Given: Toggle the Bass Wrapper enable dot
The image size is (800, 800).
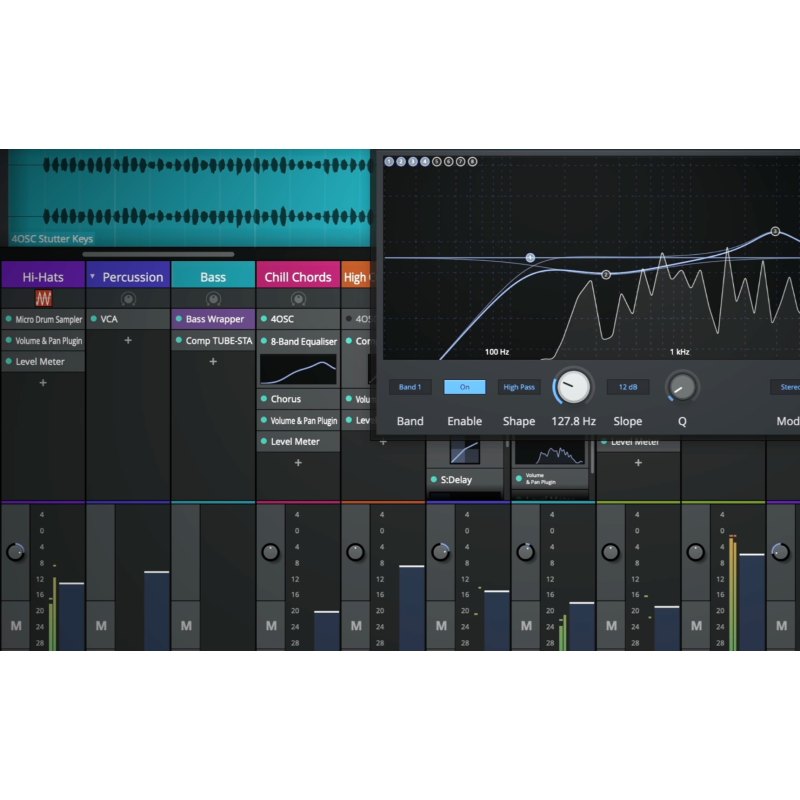Looking at the screenshot, I should 179,319.
